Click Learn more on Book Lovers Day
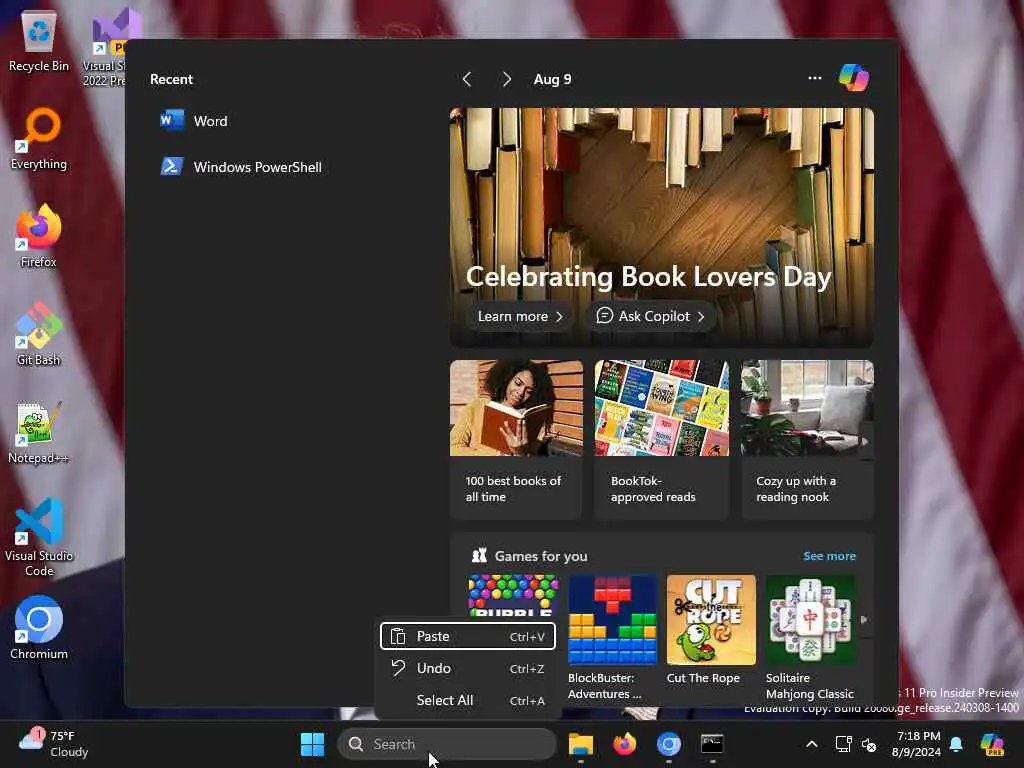Image resolution: width=1024 pixels, height=768 pixels. click(520, 317)
